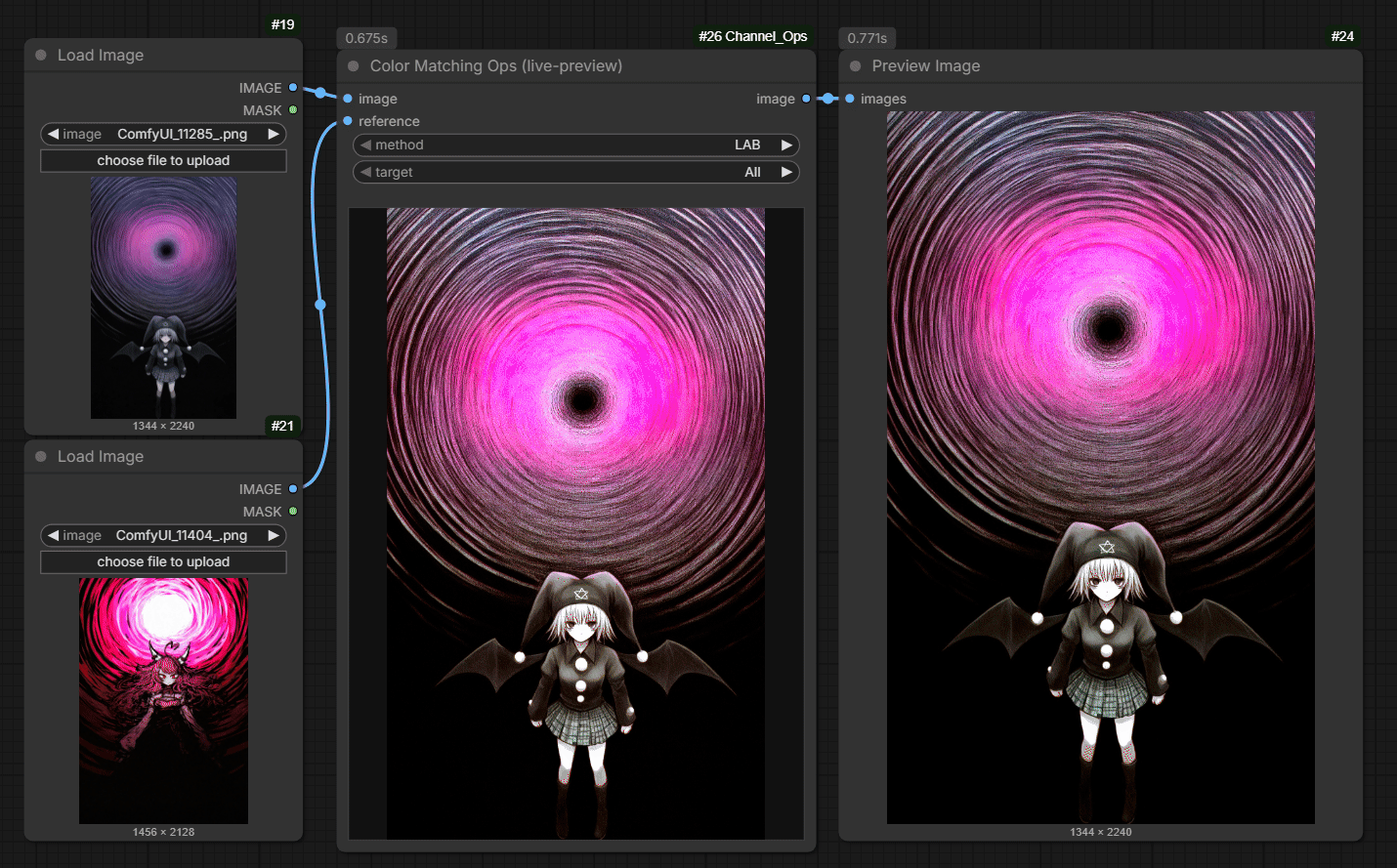Collapse the Load Image node #21 via its dot
This screenshot has height=868, width=1397.
click(41, 456)
